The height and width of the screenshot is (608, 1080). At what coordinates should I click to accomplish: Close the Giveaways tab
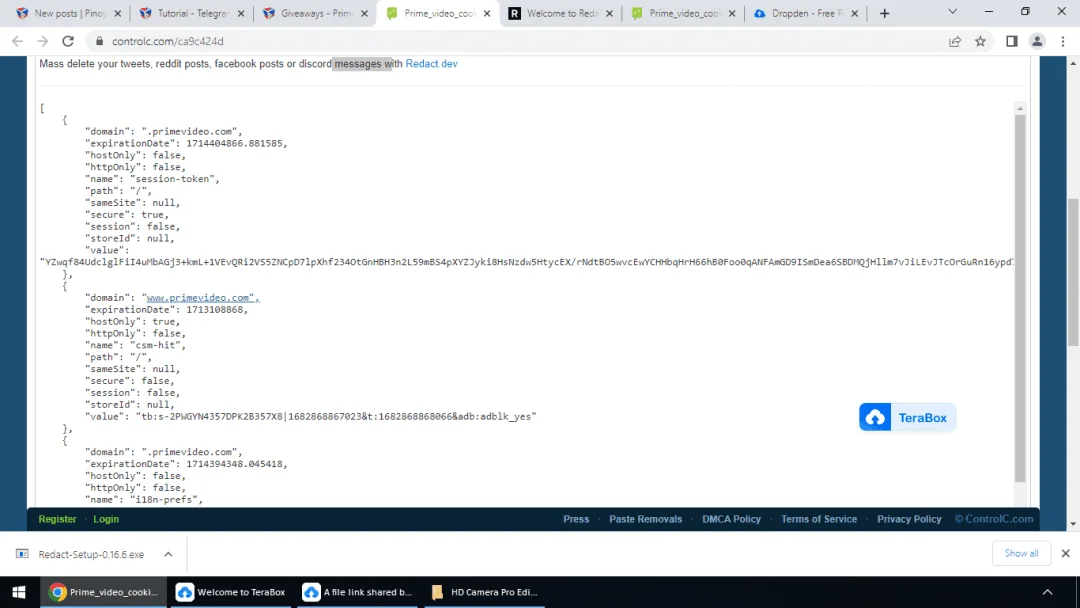(x=364, y=13)
